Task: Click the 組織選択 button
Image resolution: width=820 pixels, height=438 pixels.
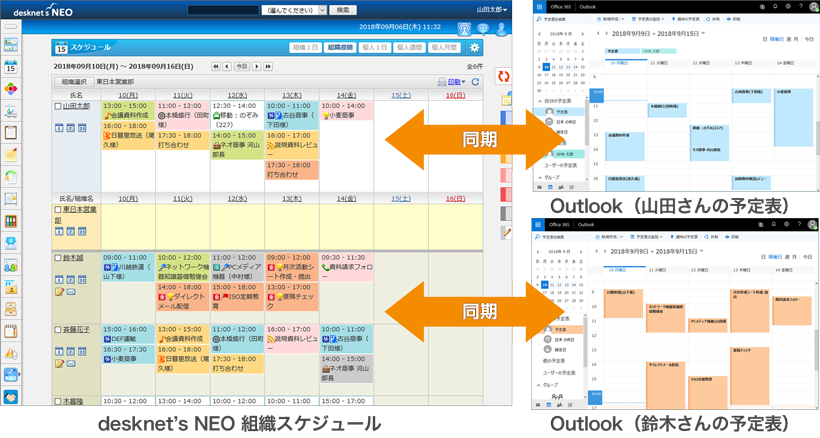Action: [x=74, y=82]
